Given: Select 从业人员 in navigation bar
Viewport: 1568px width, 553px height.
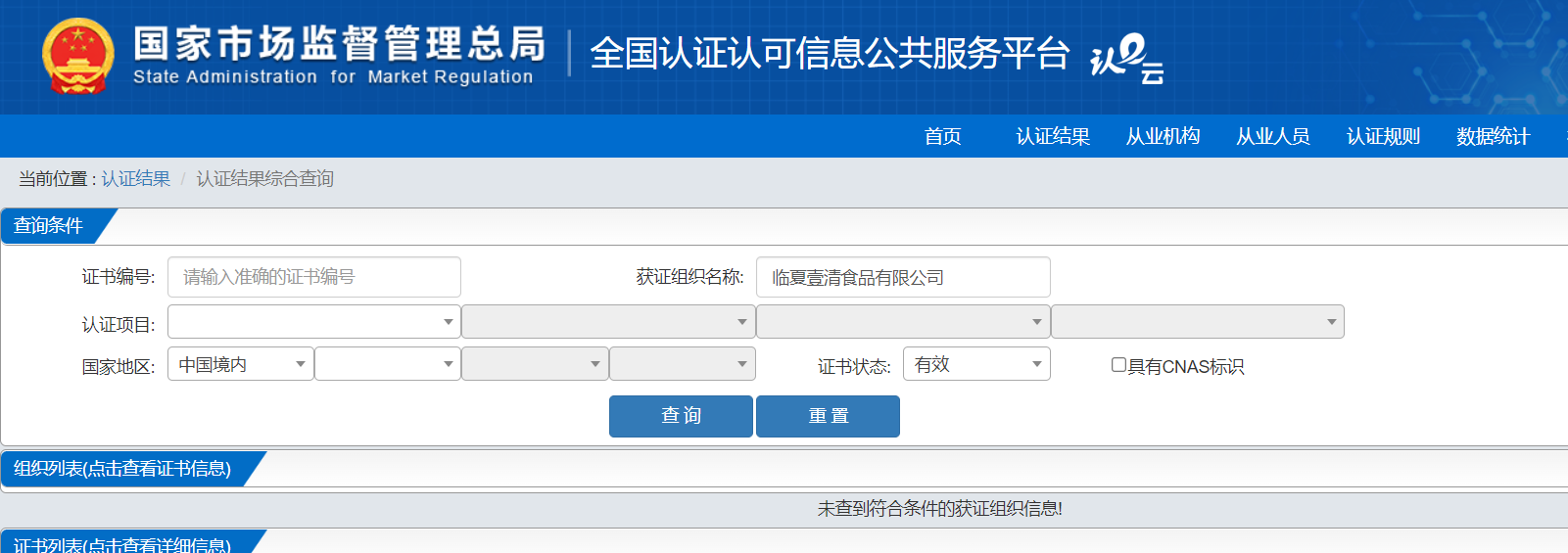Looking at the screenshot, I should click(1273, 136).
